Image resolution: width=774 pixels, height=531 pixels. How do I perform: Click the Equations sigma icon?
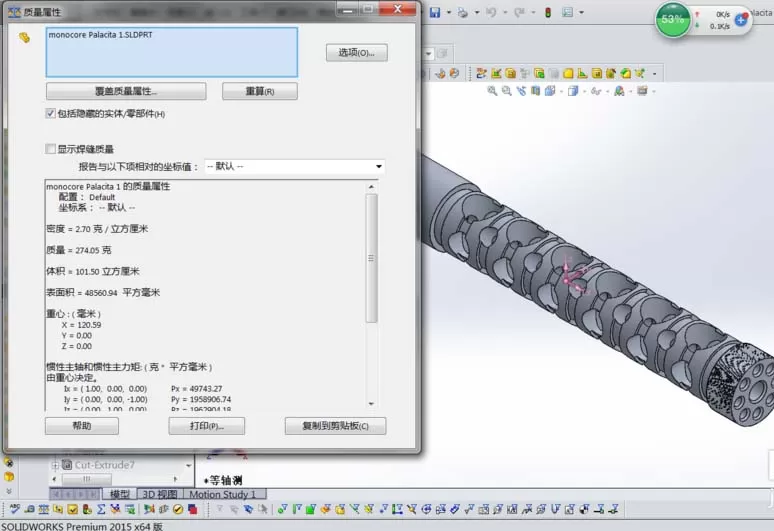101,509
